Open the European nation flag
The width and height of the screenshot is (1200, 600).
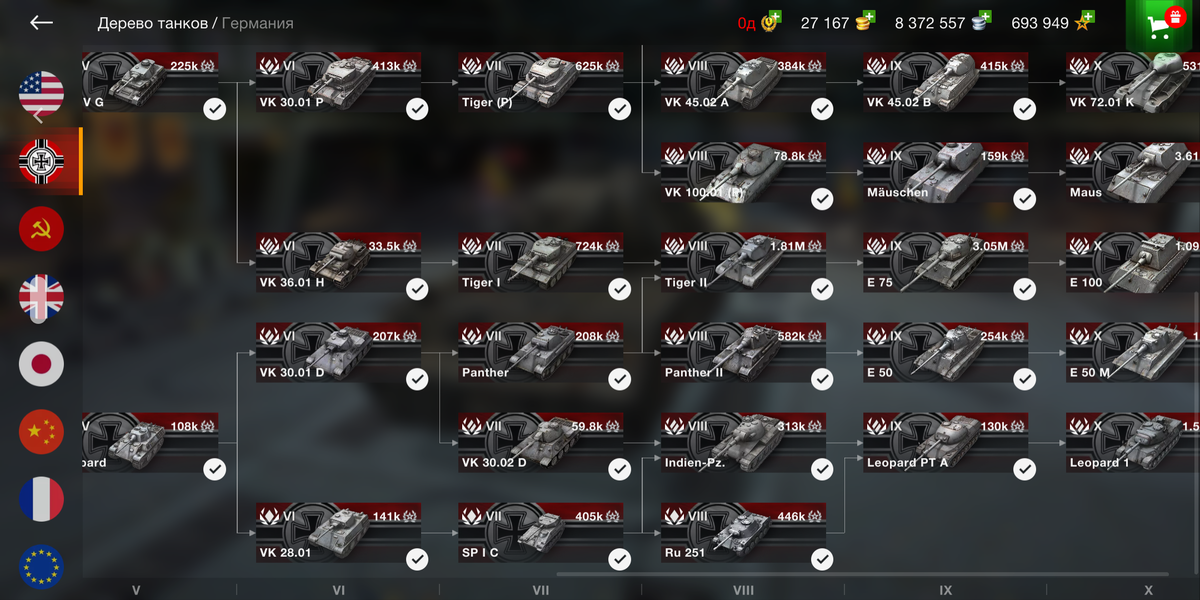(41, 567)
